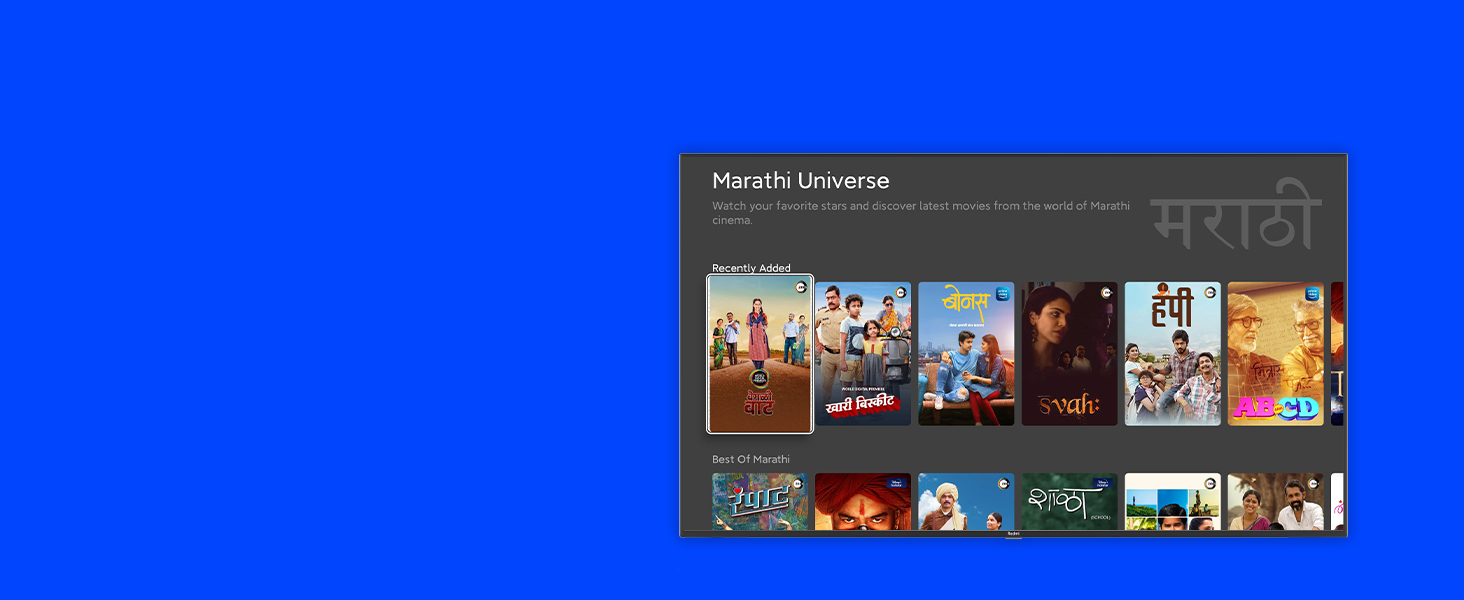Open the highlighted Vaat movie poster
This screenshot has width=1464, height=600.
click(760, 354)
